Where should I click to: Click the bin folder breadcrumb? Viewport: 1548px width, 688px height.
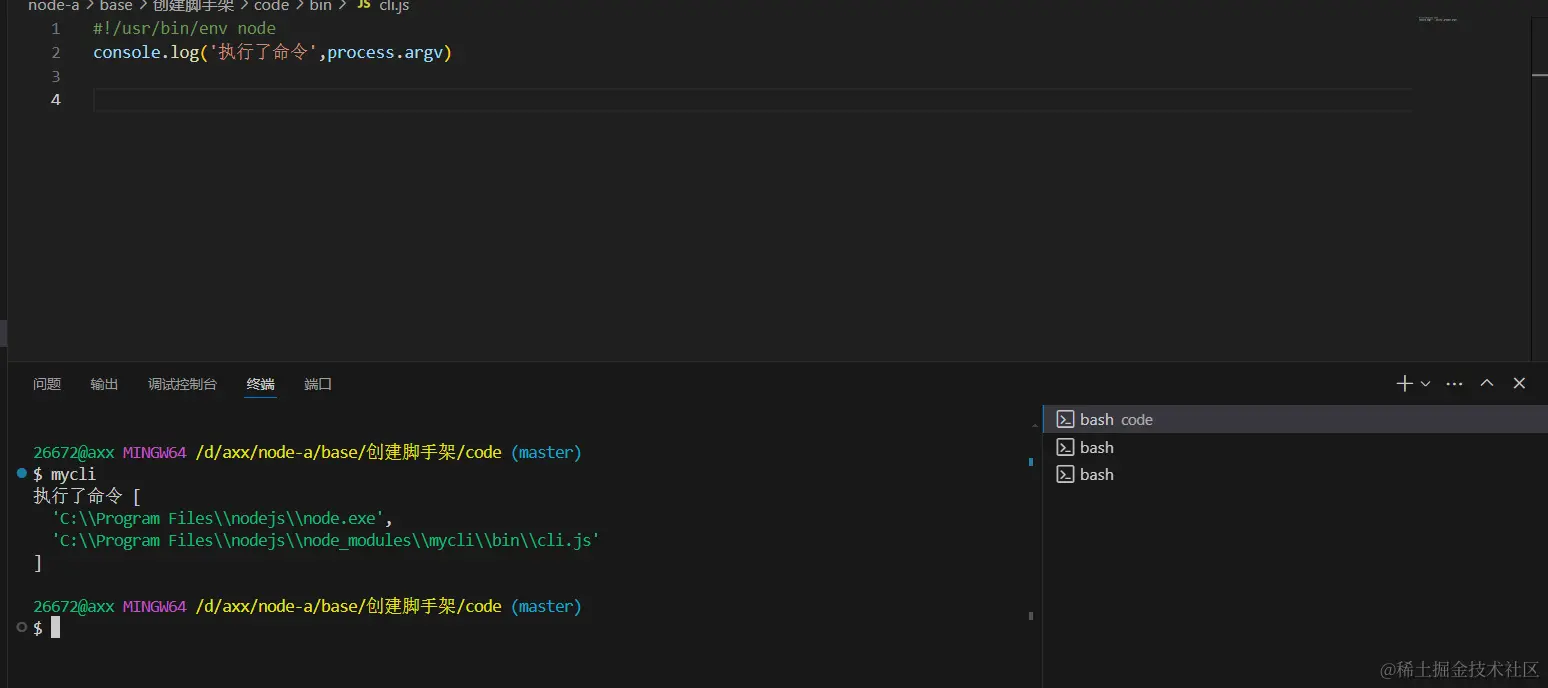click(321, 6)
